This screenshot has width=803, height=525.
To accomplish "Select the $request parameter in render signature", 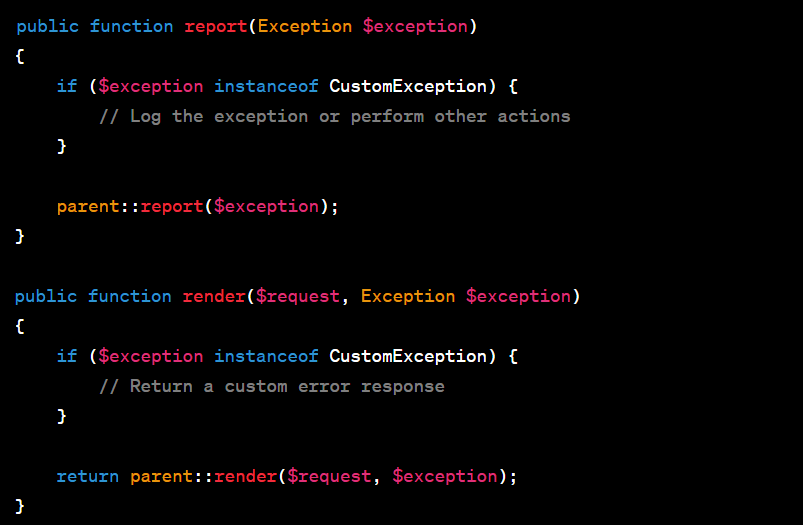I will 298,297.
